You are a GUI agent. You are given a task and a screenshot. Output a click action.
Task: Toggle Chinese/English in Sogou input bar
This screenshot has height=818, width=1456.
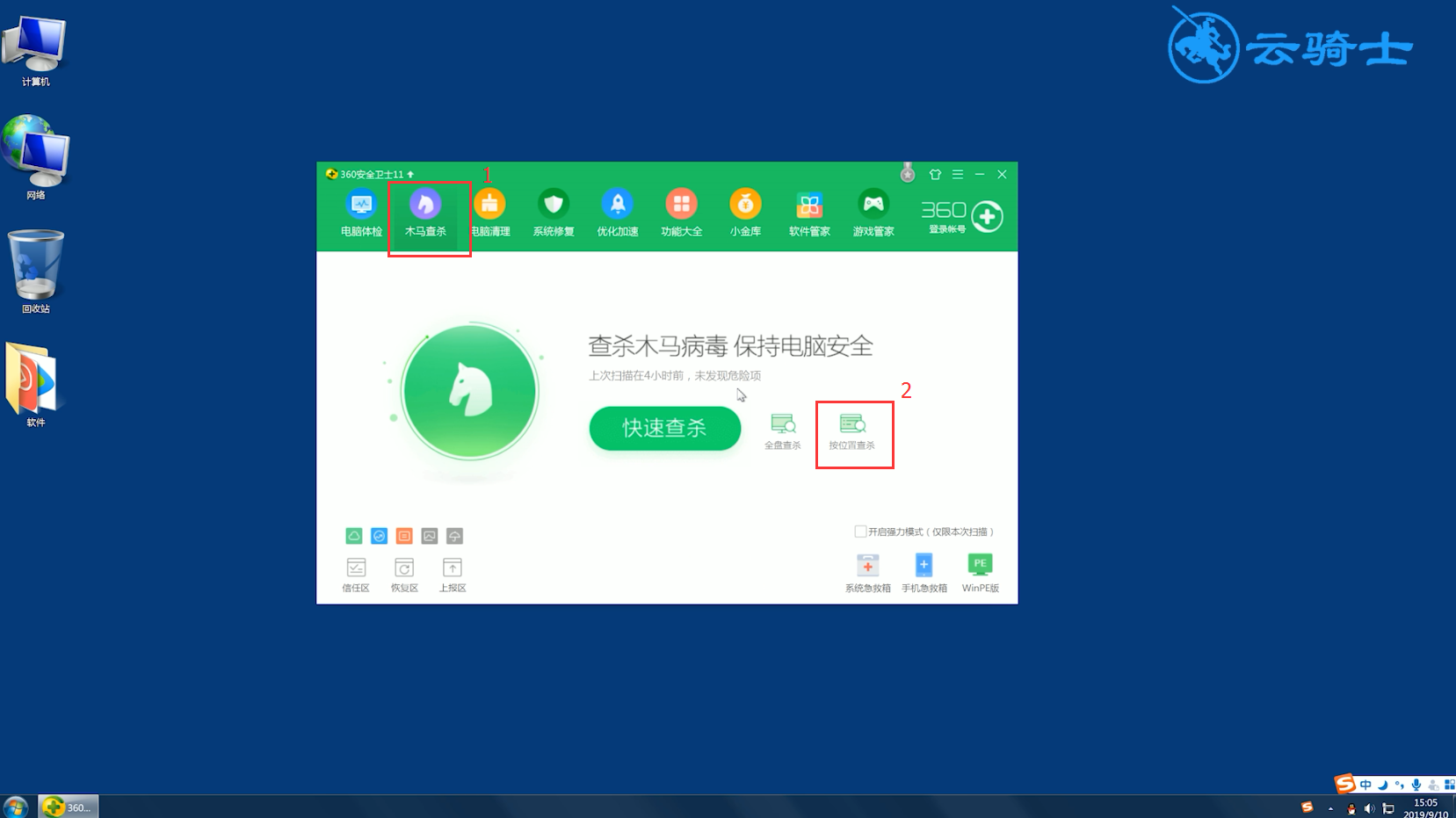(x=1365, y=785)
